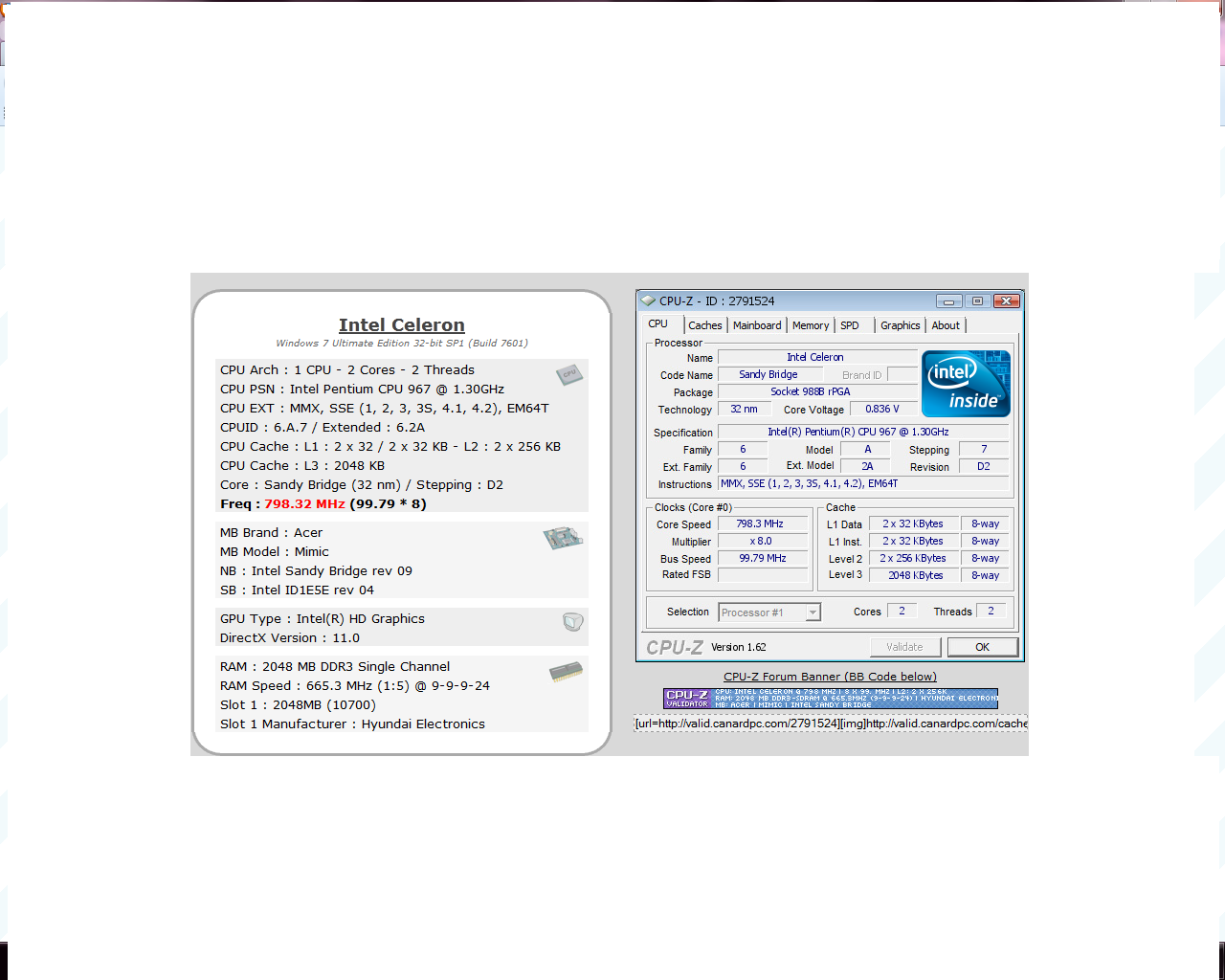The width and height of the screenshot is (1225, 980).
Task: Click the L1 Data cache value field
Action: click(x=913, y=524)
